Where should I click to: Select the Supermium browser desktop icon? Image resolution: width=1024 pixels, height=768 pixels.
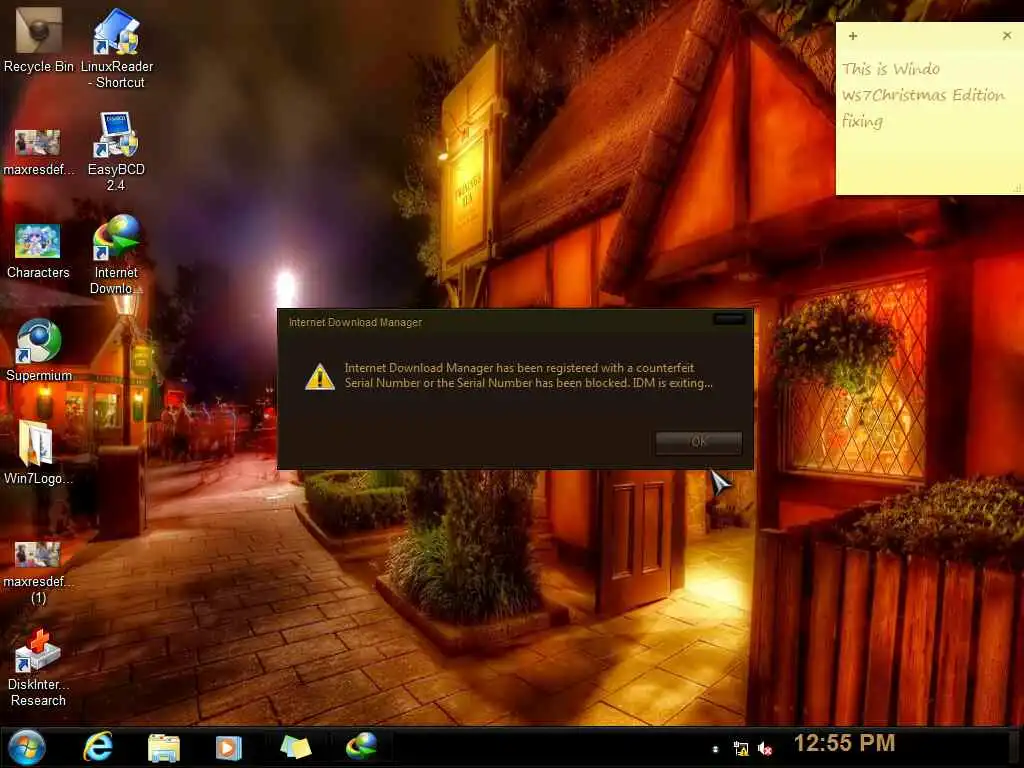[x=39, y=350]
